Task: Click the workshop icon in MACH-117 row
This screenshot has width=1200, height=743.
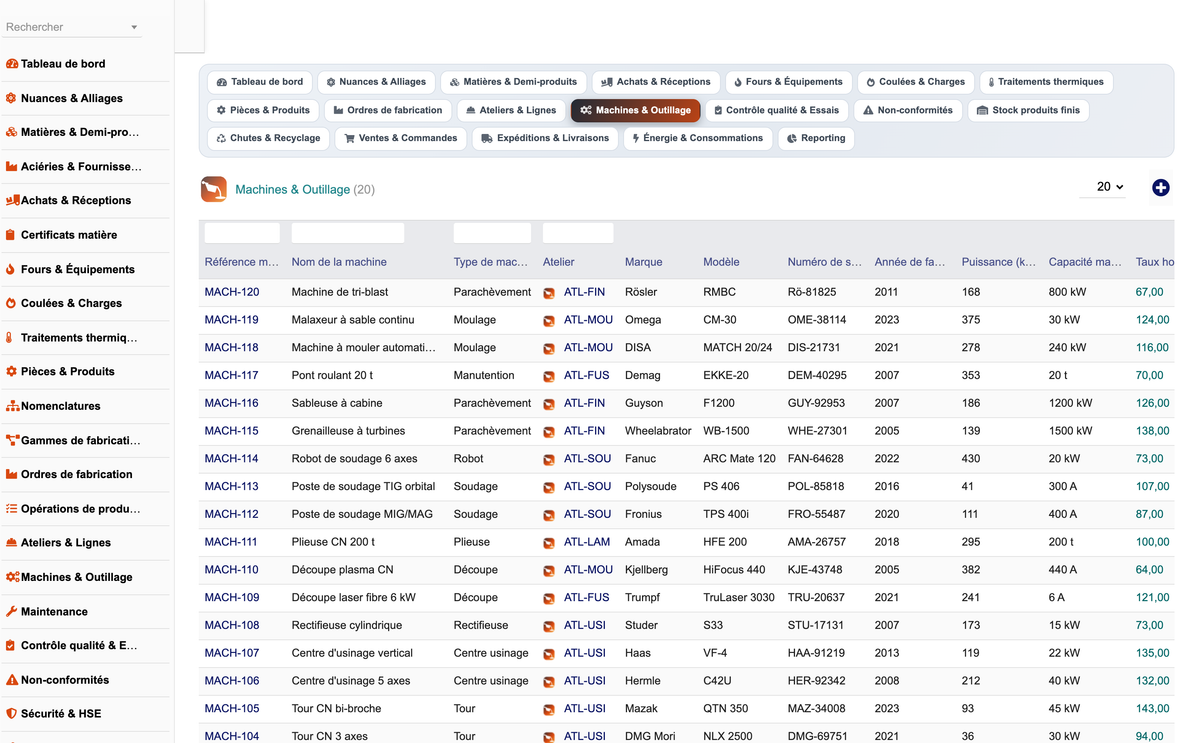Action: [549, 376]
